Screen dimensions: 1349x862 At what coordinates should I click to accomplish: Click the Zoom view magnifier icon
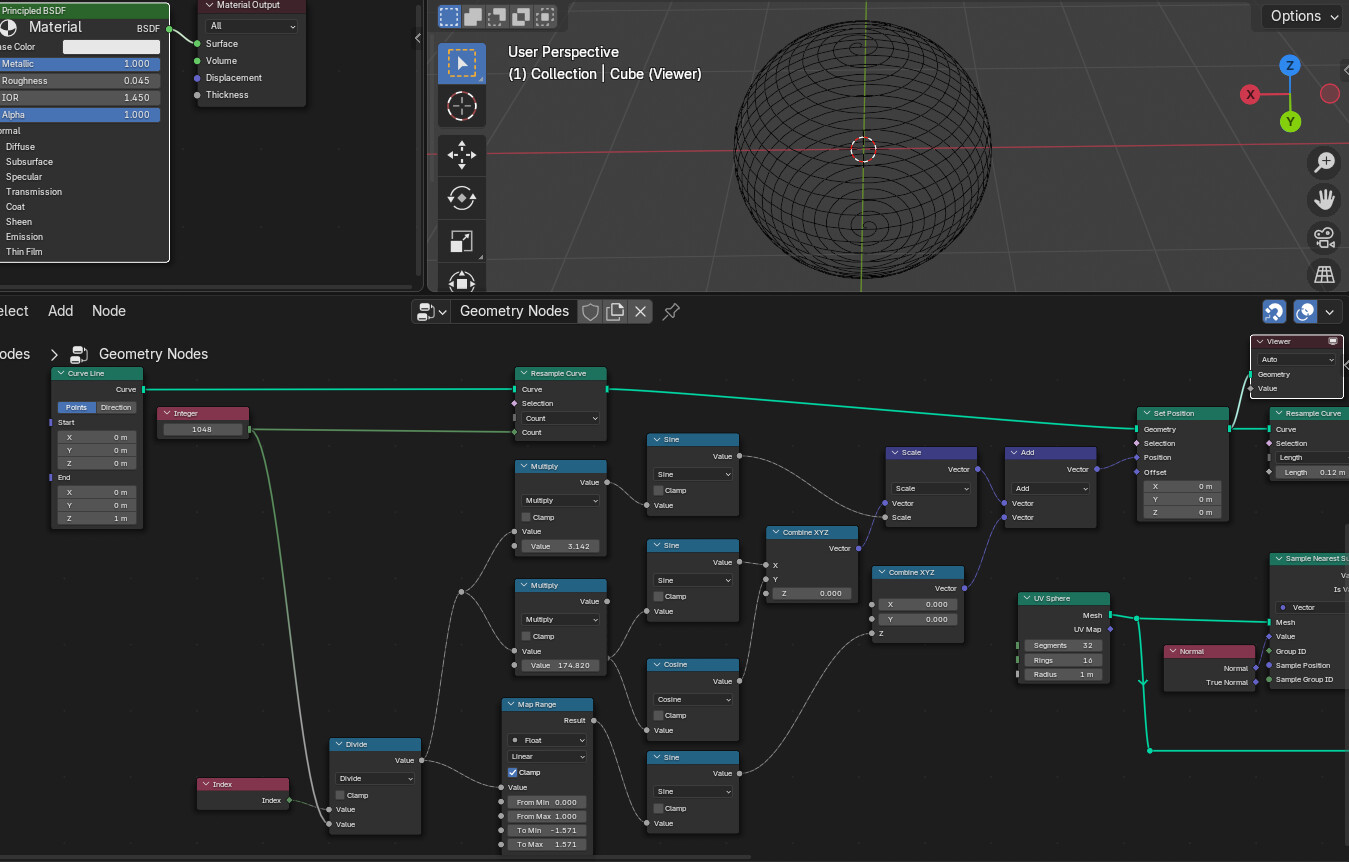[1324, 162]
